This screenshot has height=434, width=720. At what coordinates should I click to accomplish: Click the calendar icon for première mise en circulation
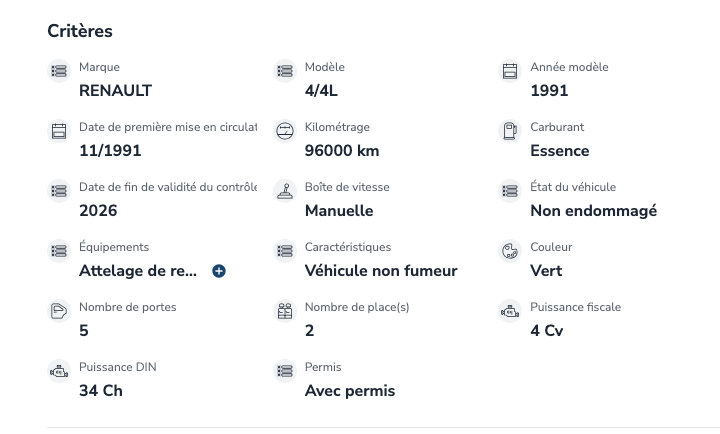point(59,131)
